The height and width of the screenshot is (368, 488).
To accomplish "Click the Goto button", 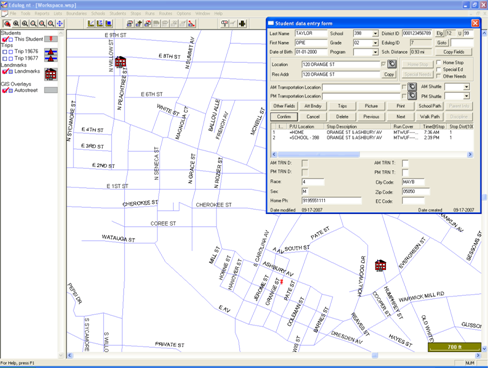I will coord(442,43).
